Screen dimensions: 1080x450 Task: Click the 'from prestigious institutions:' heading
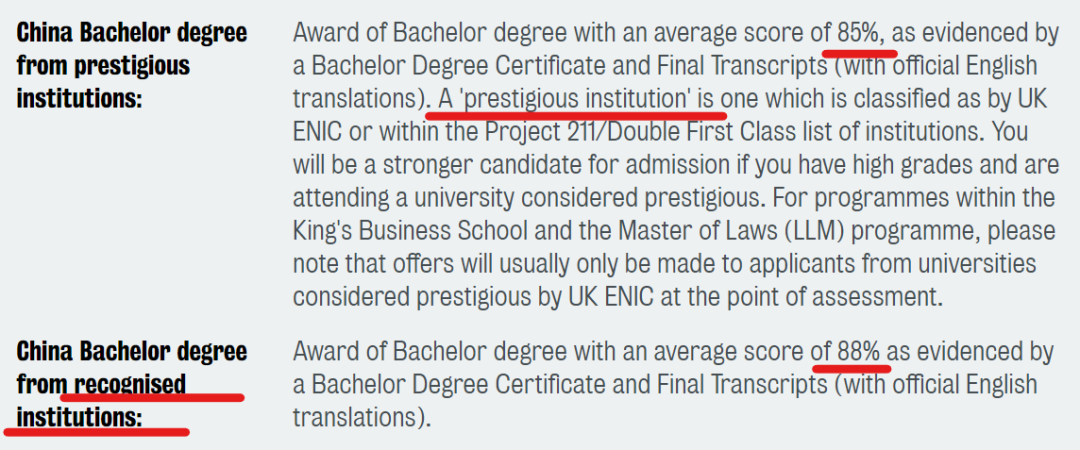(104, 82)
